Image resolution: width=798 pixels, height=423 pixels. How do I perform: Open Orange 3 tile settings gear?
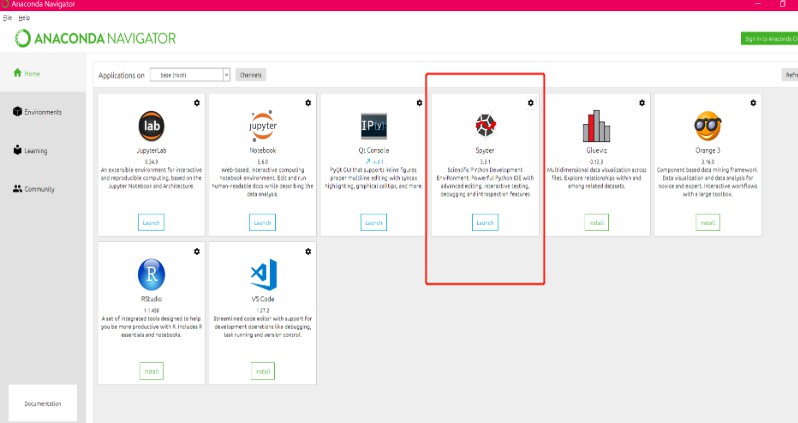click(x=753, y=103)
